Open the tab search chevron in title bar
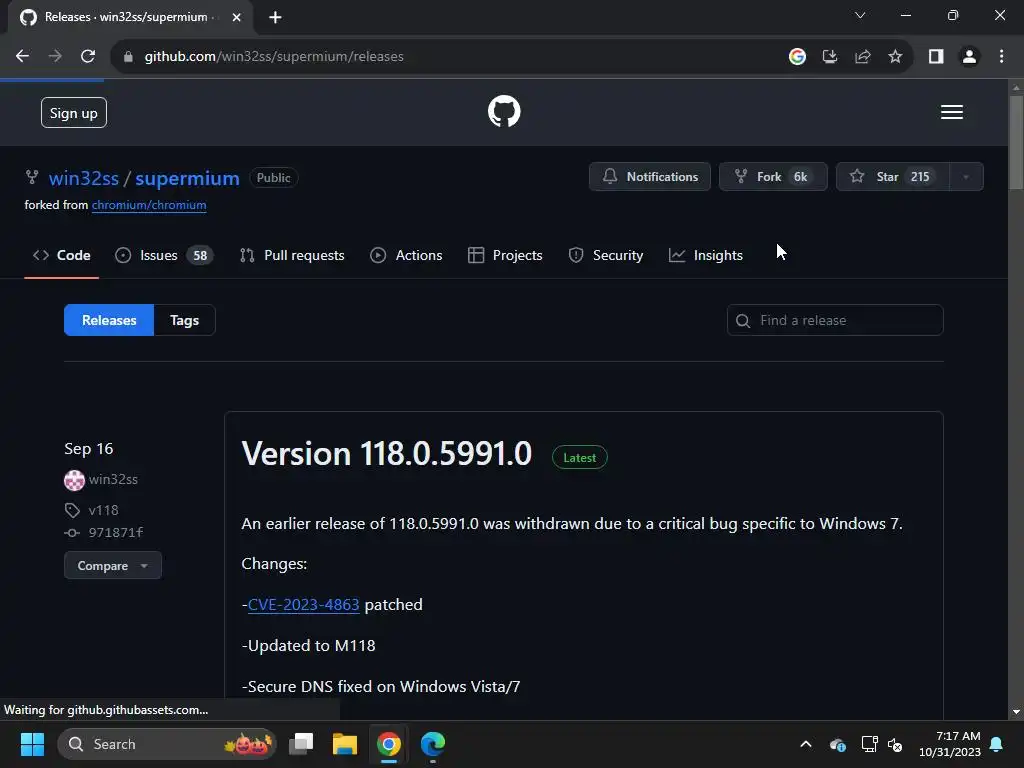 [860, 16]
